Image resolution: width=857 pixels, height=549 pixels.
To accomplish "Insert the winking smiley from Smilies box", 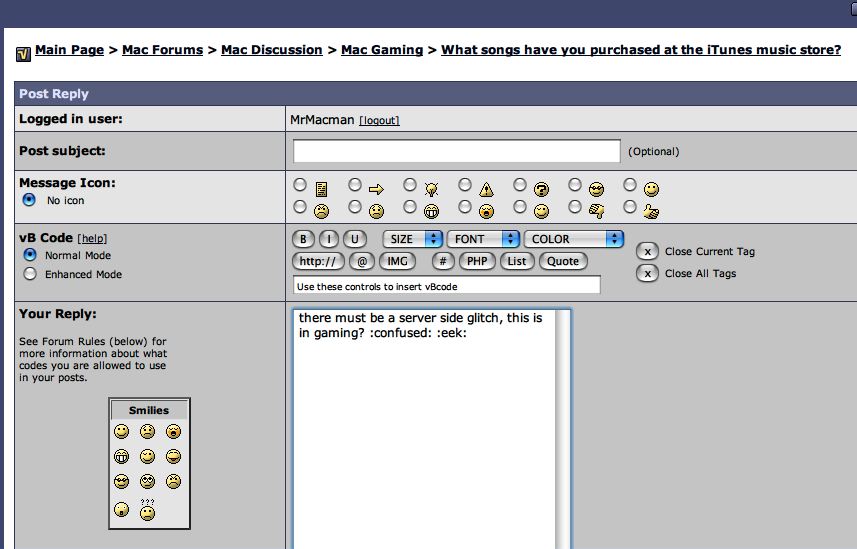I will 147,456.
